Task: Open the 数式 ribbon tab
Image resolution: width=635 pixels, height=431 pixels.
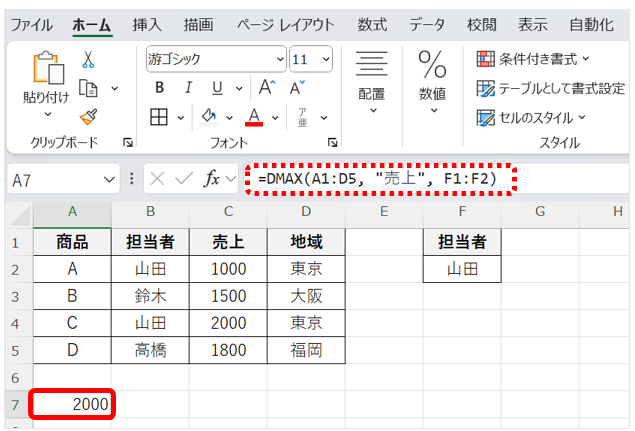Action: (372, 24)
